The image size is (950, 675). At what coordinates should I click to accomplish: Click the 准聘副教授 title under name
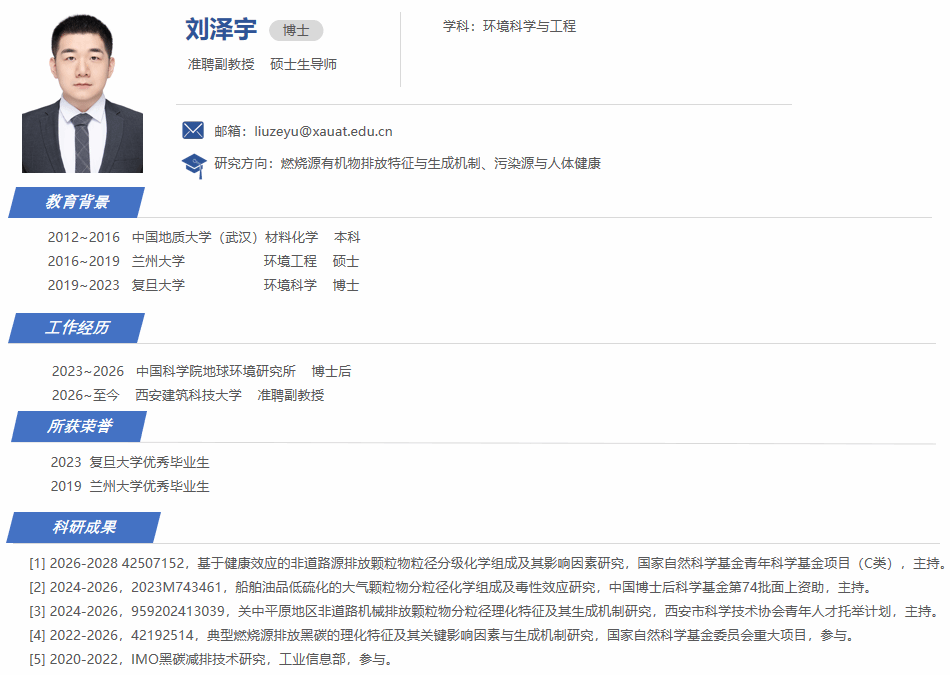(x=221, y=64)
